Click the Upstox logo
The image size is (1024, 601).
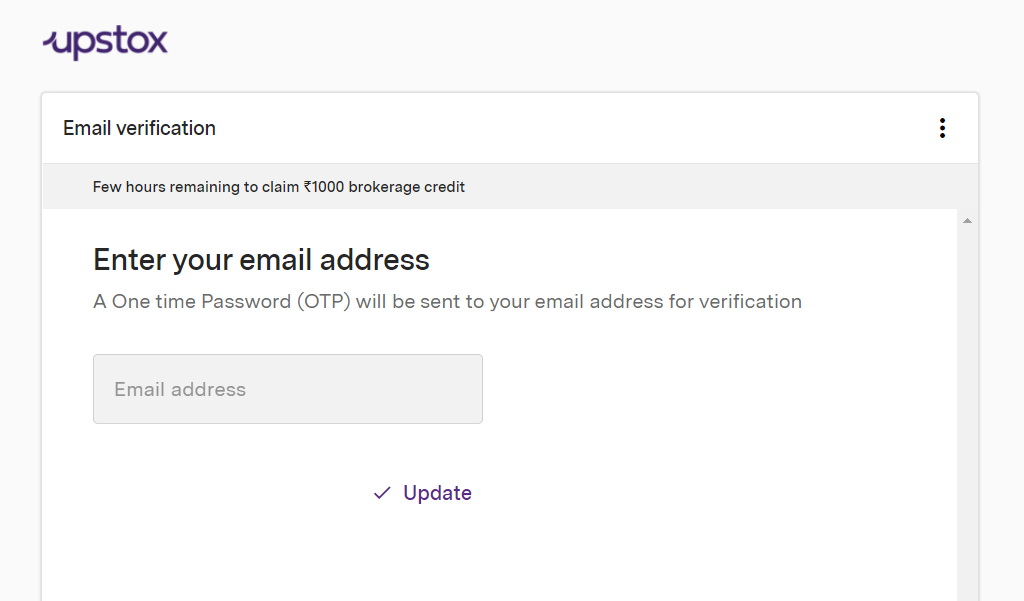pyautogui.click(x=105, y=42)
